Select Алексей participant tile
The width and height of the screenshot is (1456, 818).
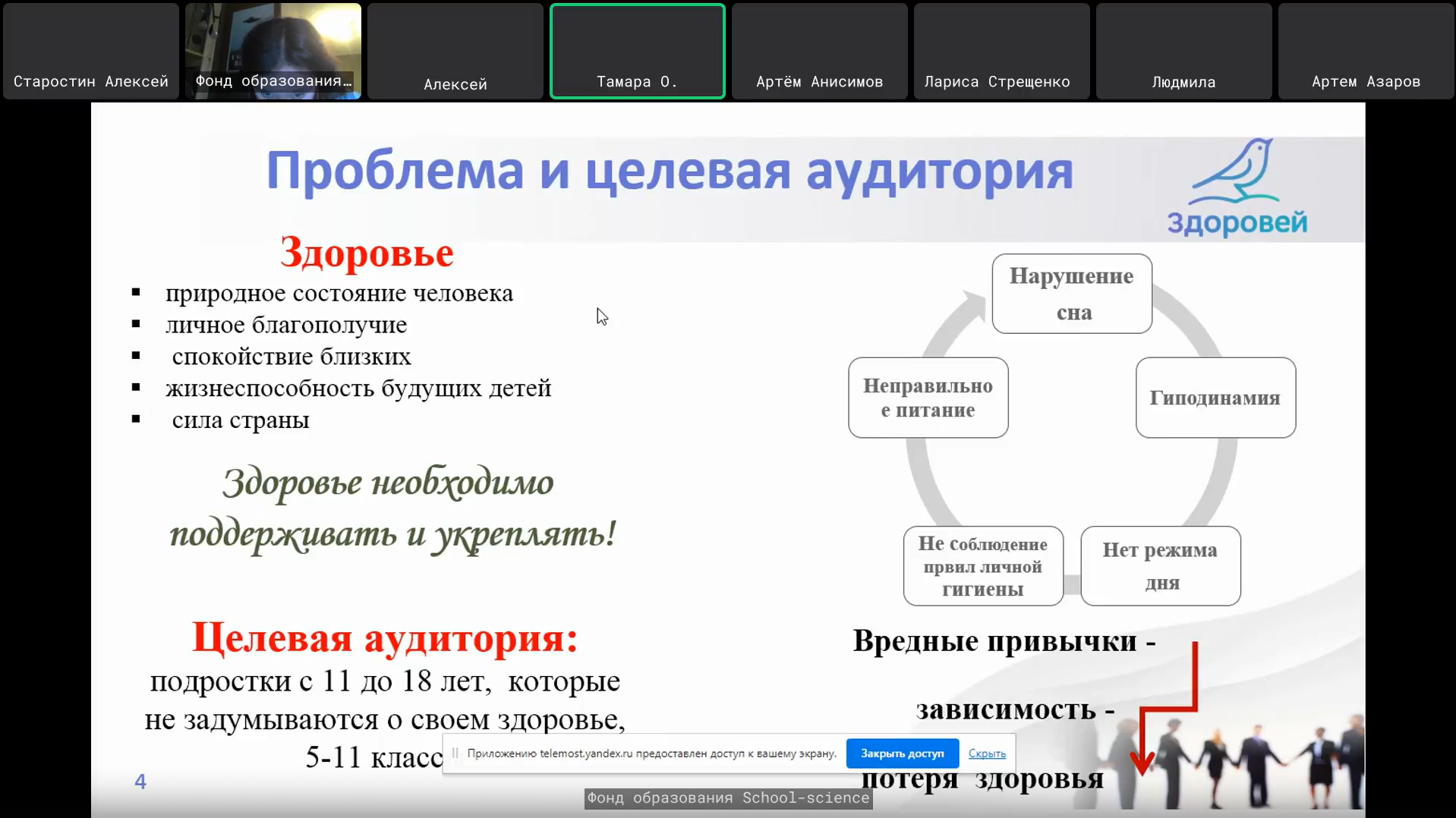pos(455,52)
